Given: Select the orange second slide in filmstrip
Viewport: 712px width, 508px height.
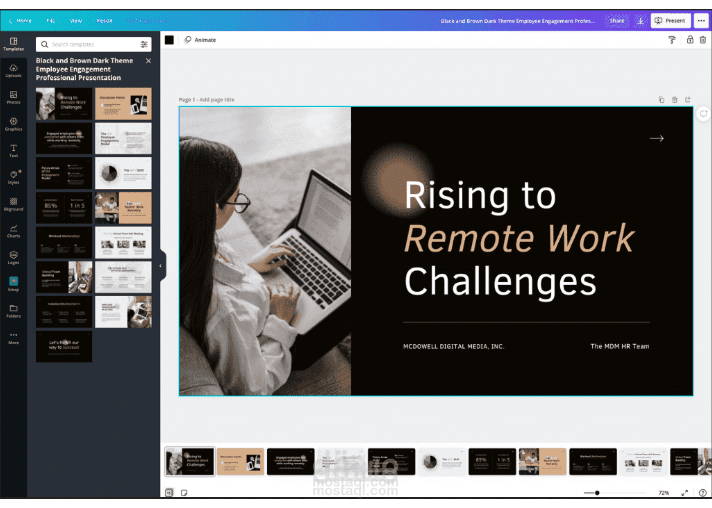Looking at the screenshot, I should (240, 462).
